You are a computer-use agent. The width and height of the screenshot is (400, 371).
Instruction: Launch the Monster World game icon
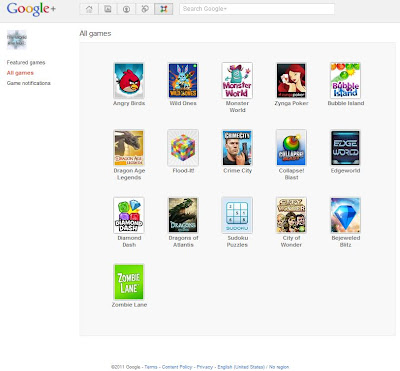pyautogui.click(x=237, y=80)
